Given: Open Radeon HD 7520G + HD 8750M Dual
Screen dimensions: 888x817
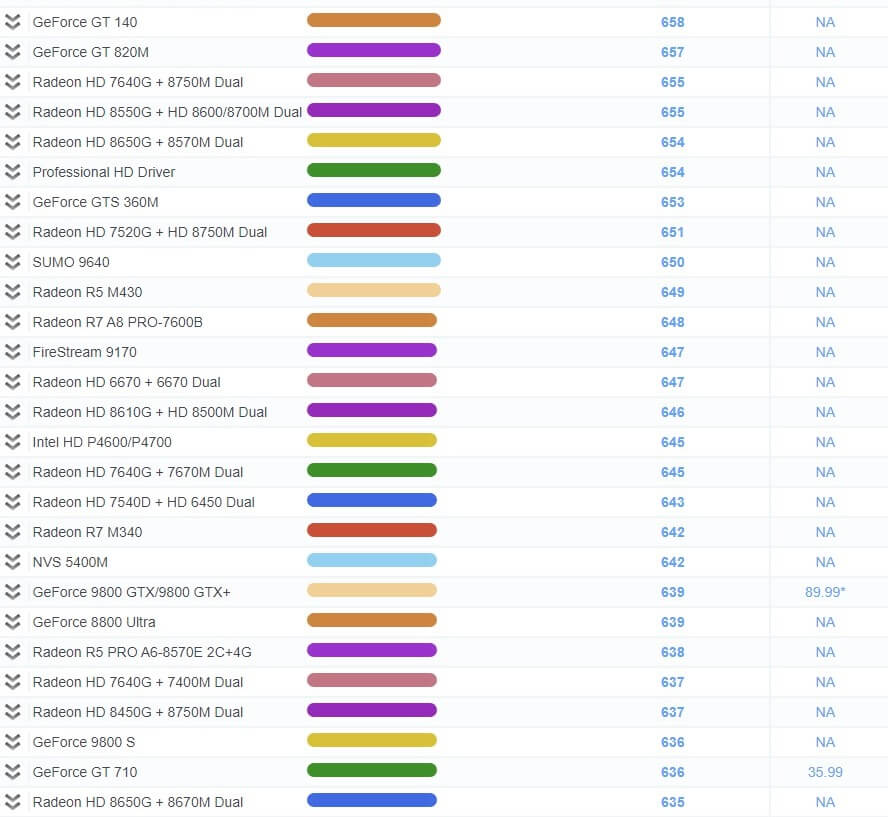Looking at the screenshot, I should click(150, 232).
